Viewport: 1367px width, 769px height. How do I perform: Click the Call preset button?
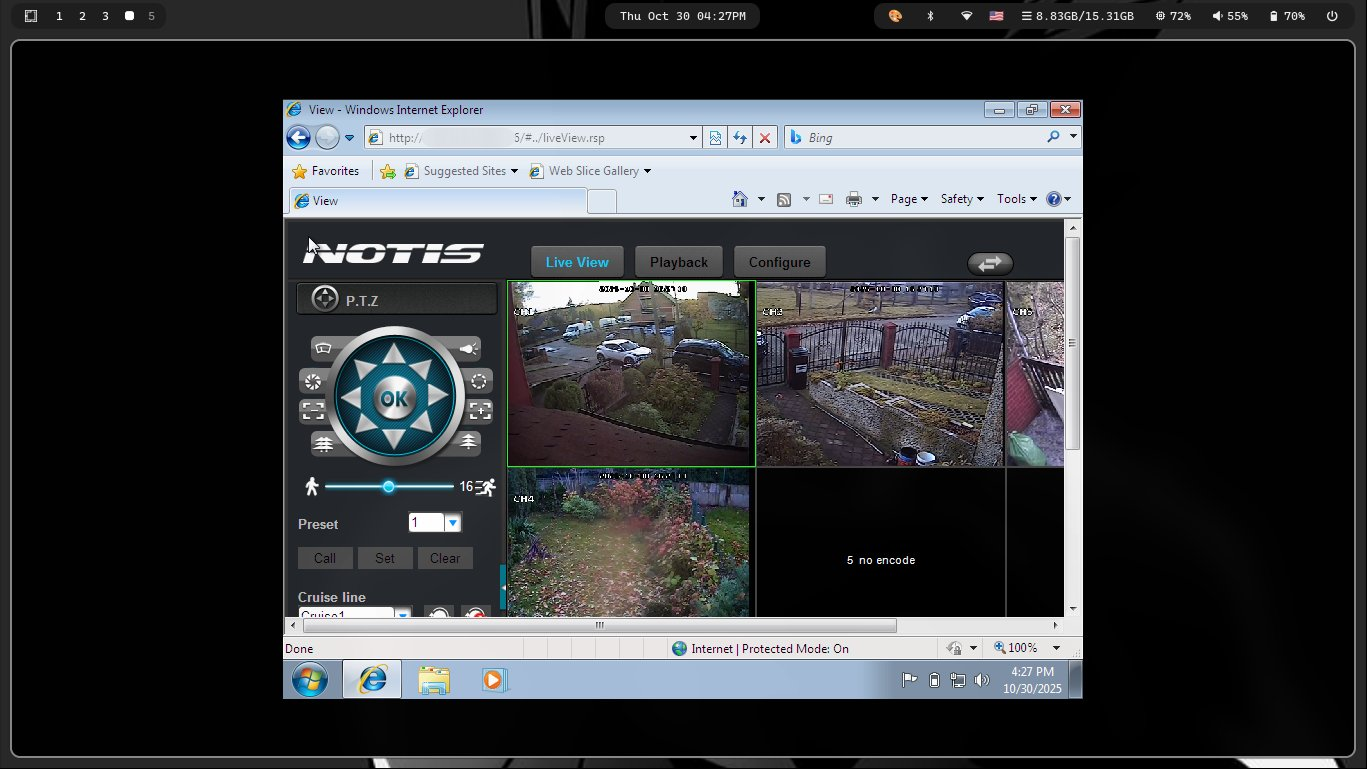click(x=325, y=558)
